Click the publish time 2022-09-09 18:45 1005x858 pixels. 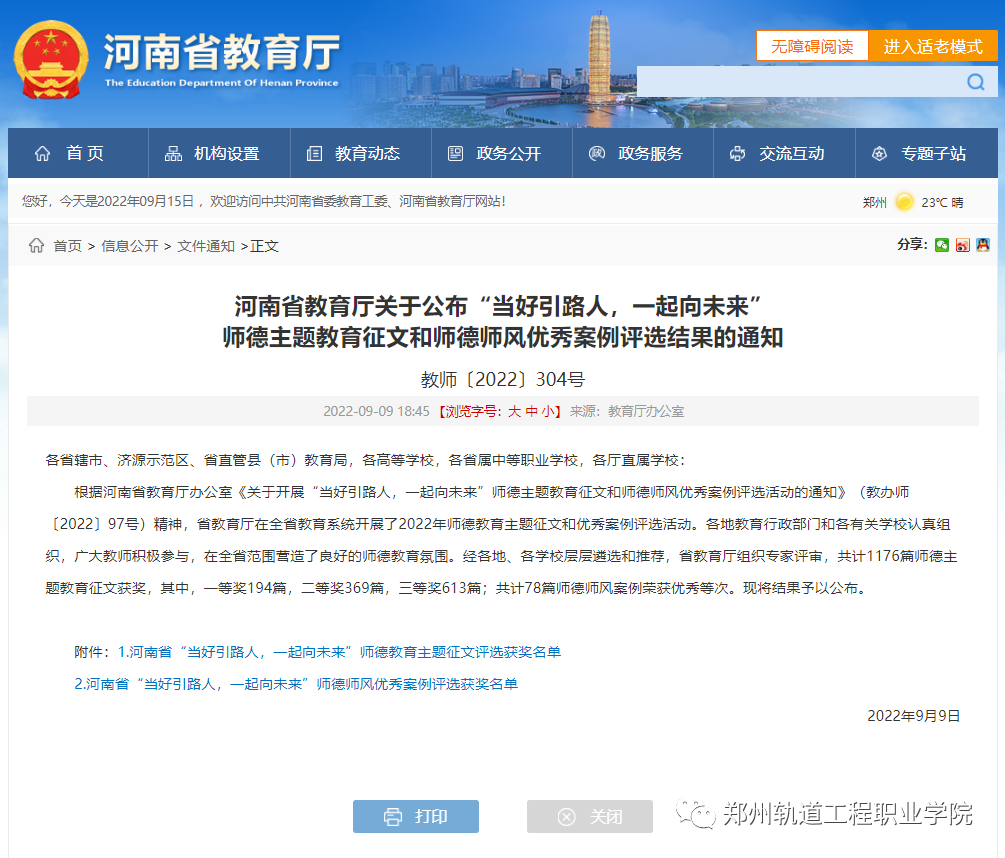(x=376, y=411)
